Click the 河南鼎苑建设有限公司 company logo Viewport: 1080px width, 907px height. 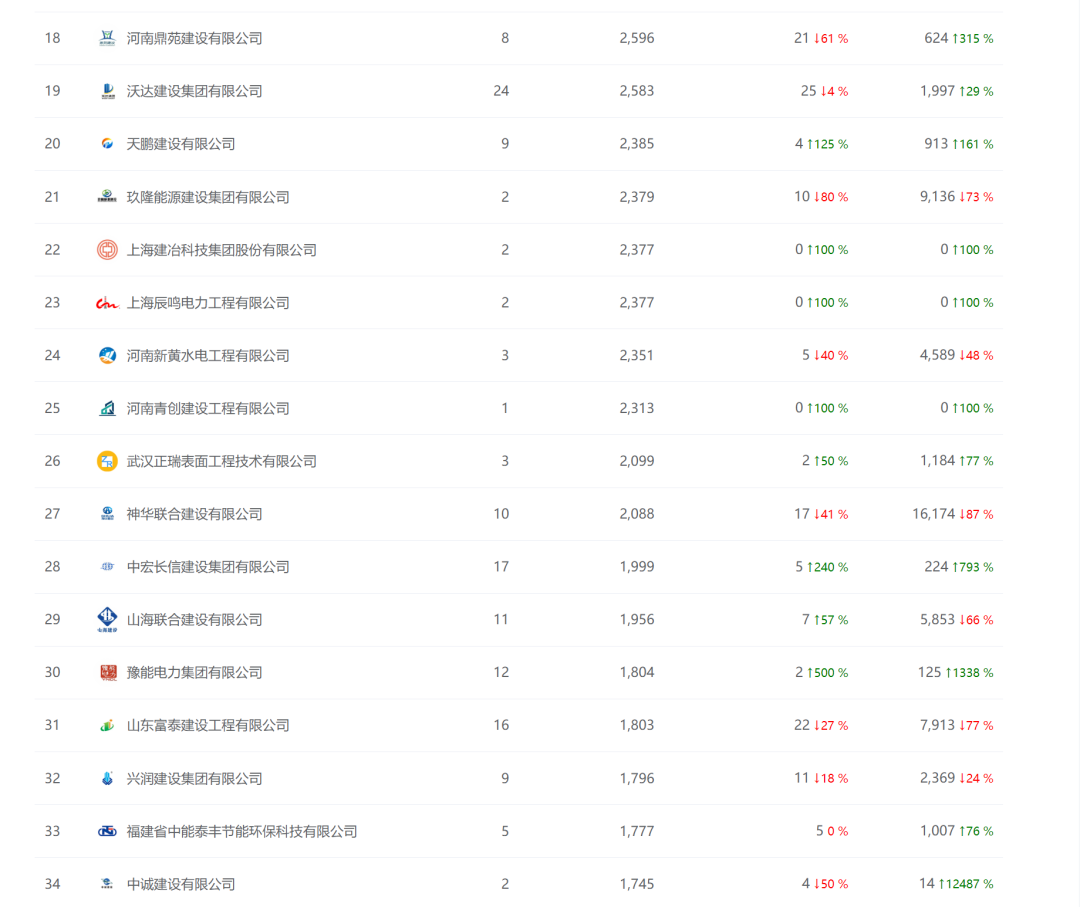(x=107, y=38)
